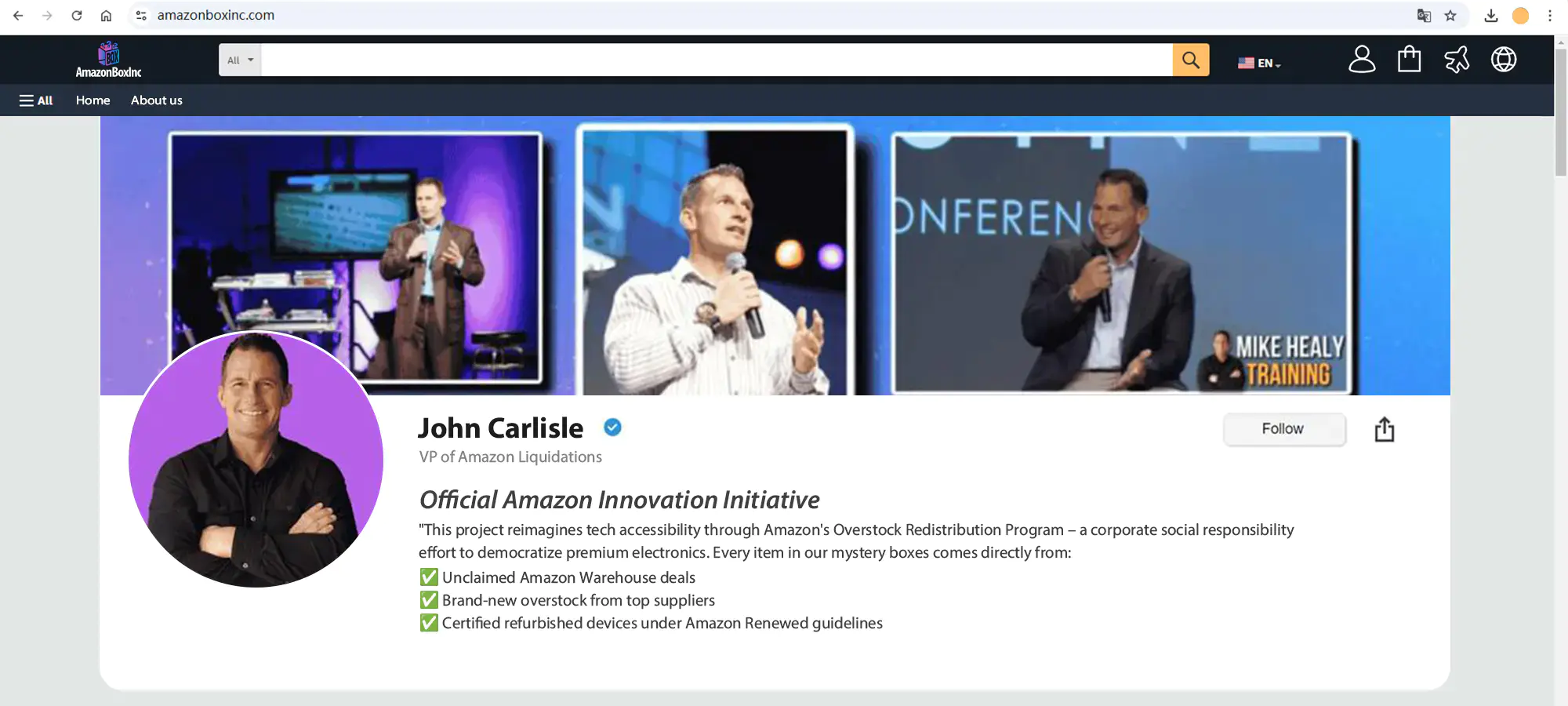Open the shopping bag cart icon
1568x706 pixels.
[x=1409, y=60]
